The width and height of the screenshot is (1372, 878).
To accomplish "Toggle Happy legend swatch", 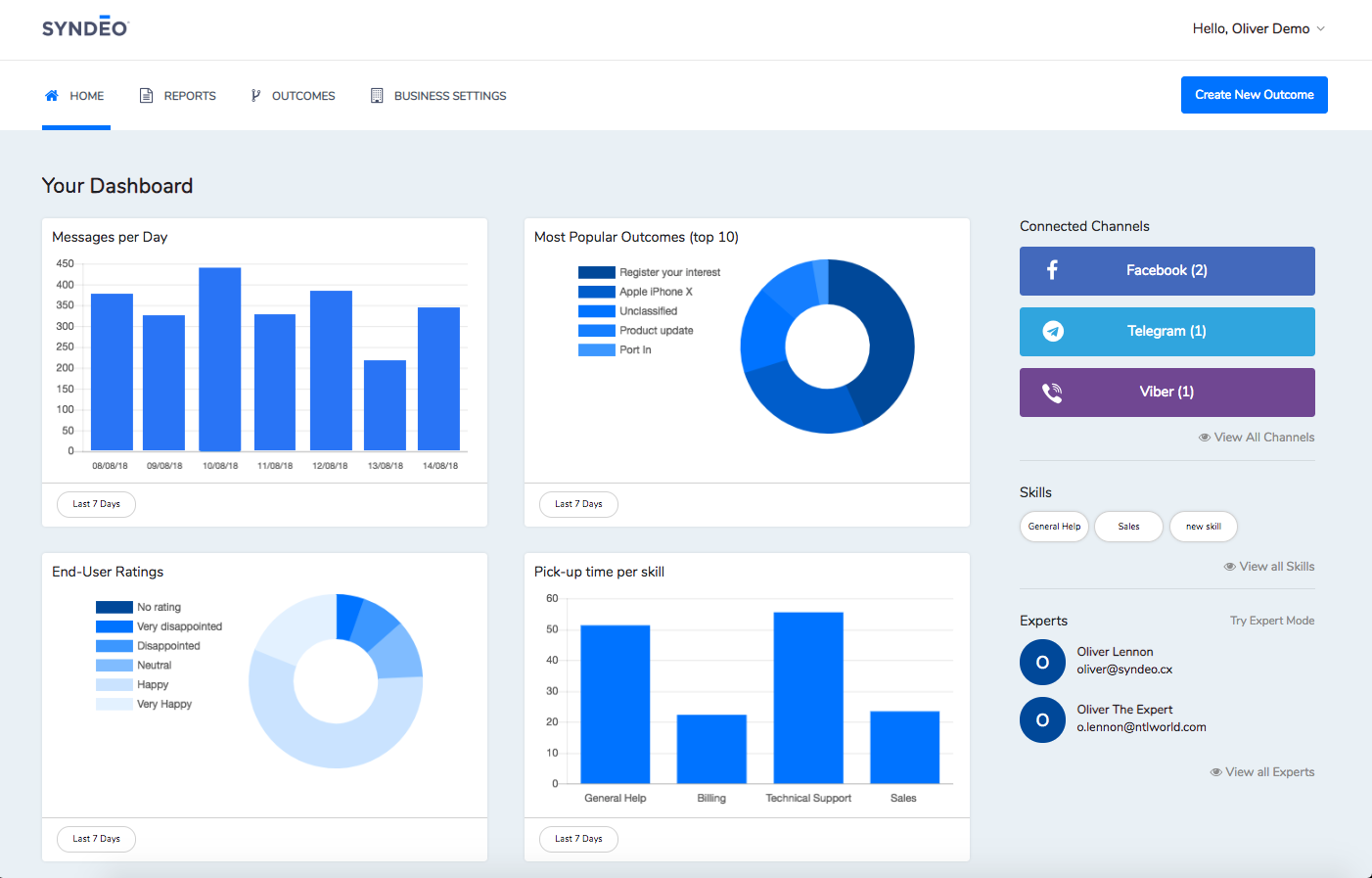I will 114,685.
